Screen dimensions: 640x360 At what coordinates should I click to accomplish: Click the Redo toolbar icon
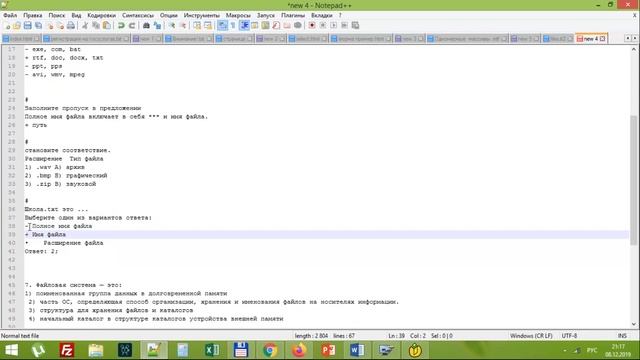coord(132,26)
